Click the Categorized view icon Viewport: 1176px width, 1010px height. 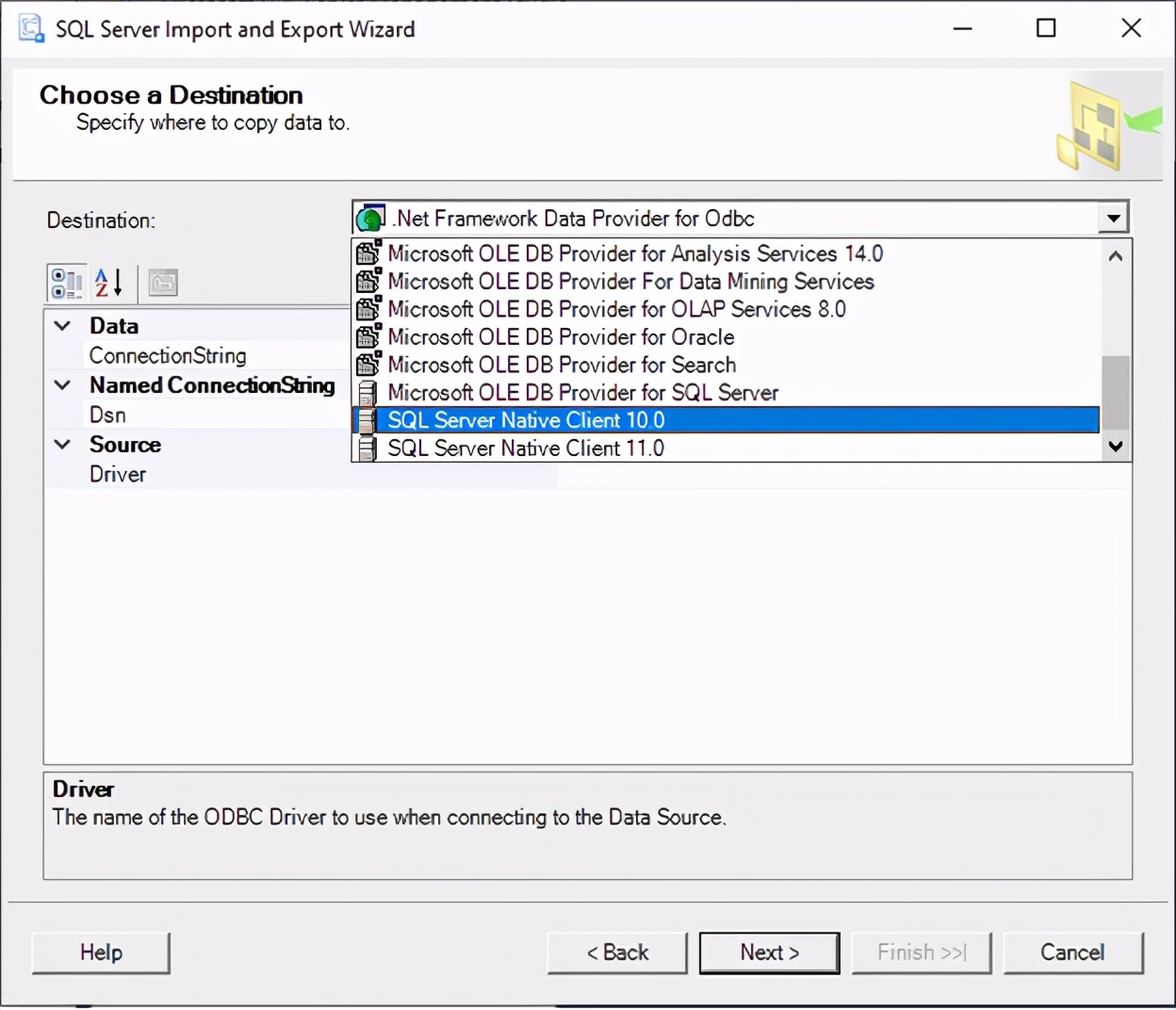pyautogui.click(x=66, y=283)
